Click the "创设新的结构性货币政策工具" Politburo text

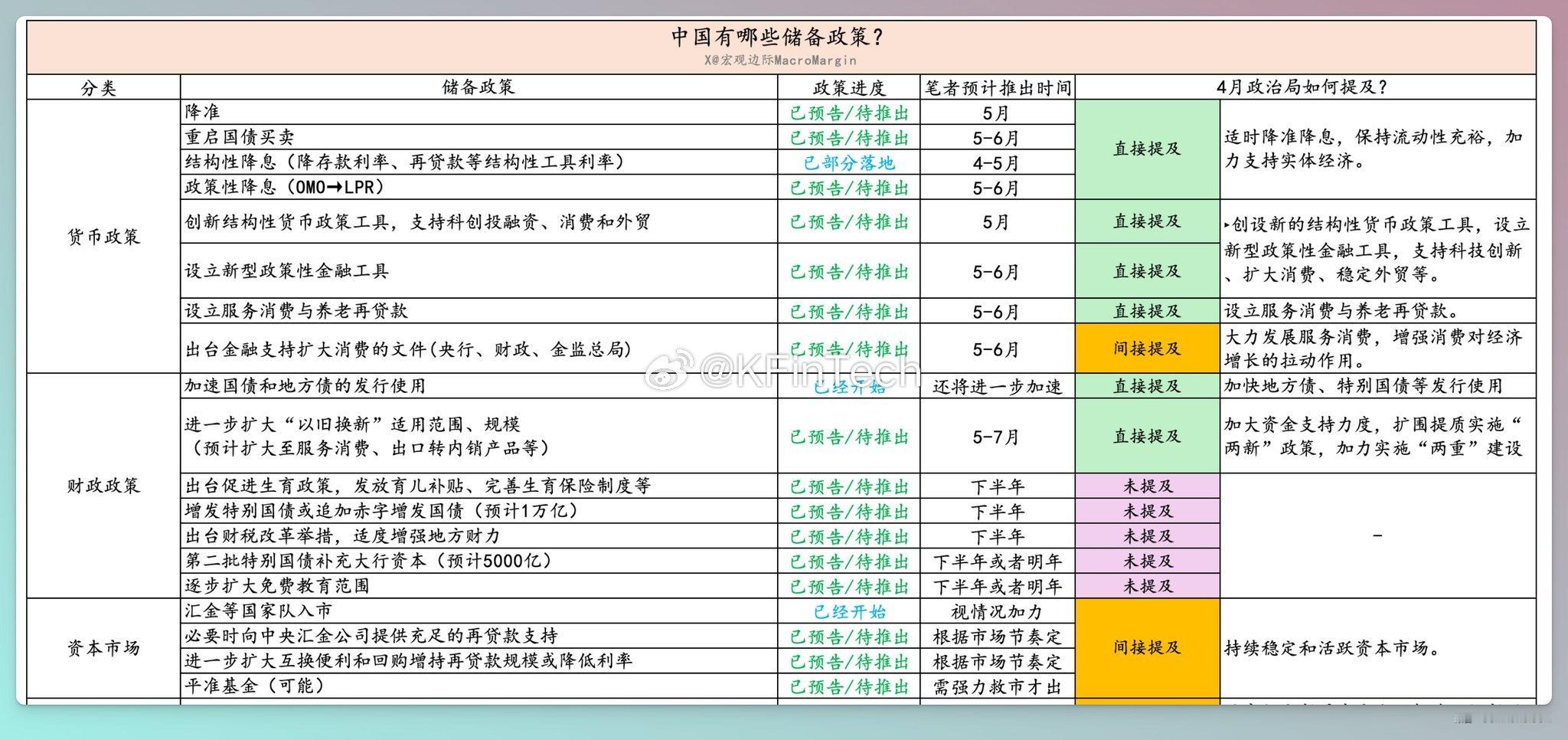pyautogui.click(x=1377, y=249)
